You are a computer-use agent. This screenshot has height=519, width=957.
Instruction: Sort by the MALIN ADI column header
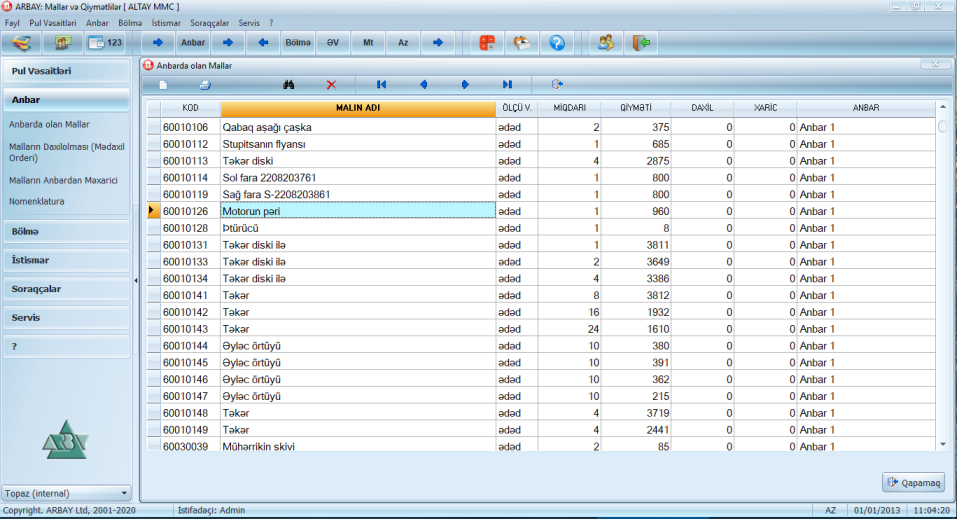click(x=358, y=108)
